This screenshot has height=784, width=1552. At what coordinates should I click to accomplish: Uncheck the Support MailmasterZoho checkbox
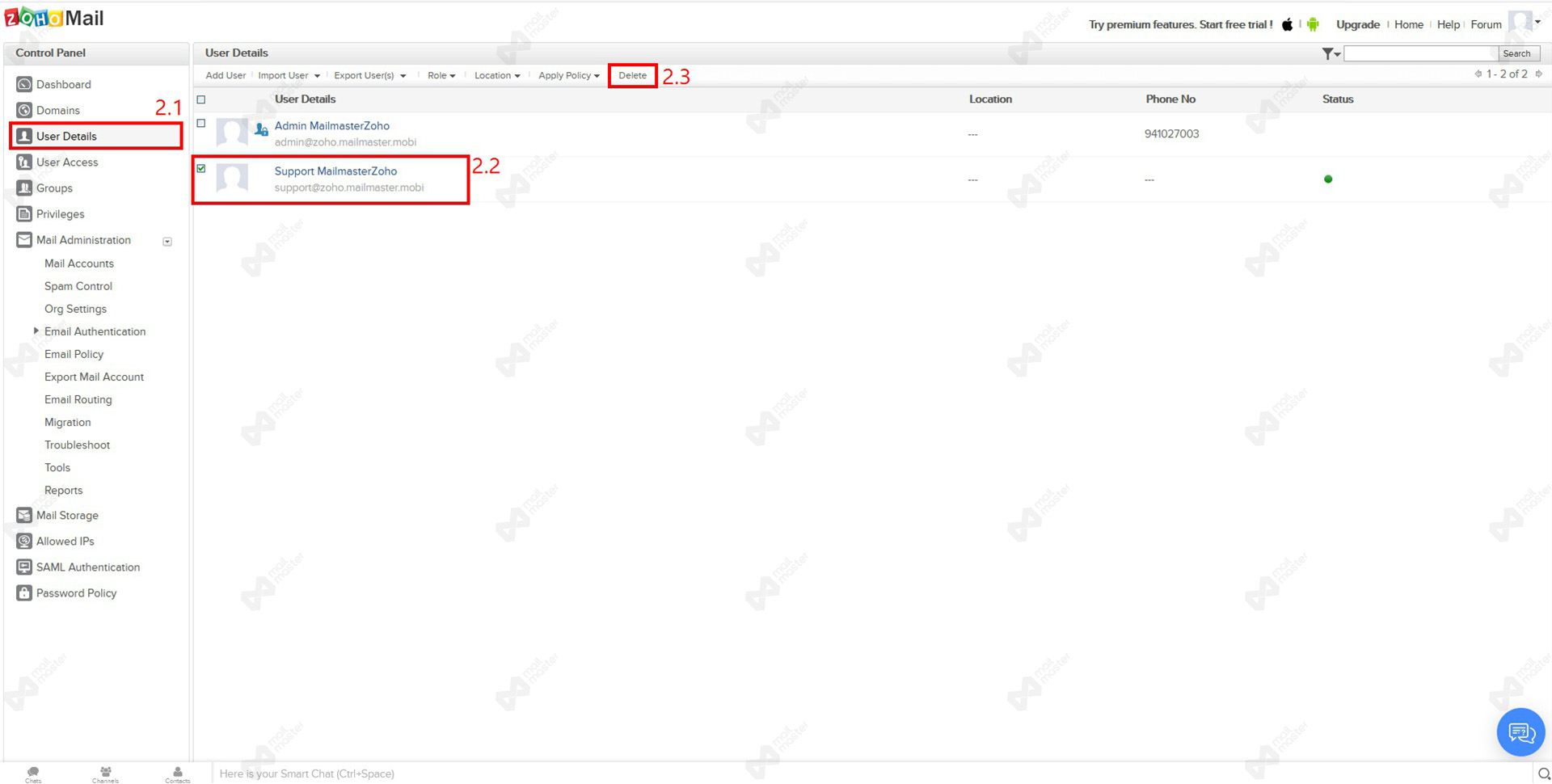click(x=201, y=169)
